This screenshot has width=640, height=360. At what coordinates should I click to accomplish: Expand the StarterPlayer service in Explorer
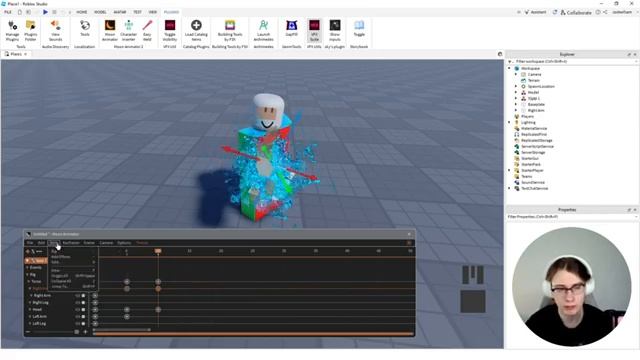tap(509, 170)
